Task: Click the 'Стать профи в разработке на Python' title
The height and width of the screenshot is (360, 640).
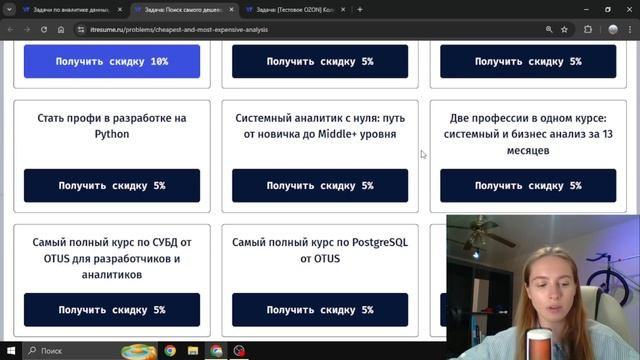Action: click(112, 126)
